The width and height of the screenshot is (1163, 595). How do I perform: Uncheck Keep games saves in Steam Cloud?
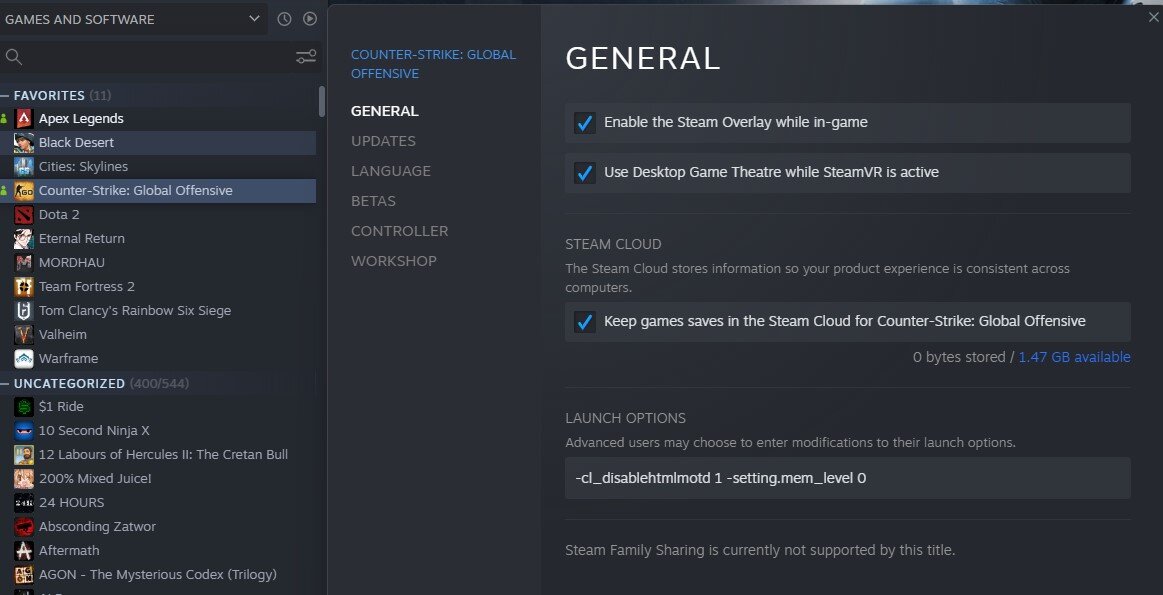[x=585, y=322]
